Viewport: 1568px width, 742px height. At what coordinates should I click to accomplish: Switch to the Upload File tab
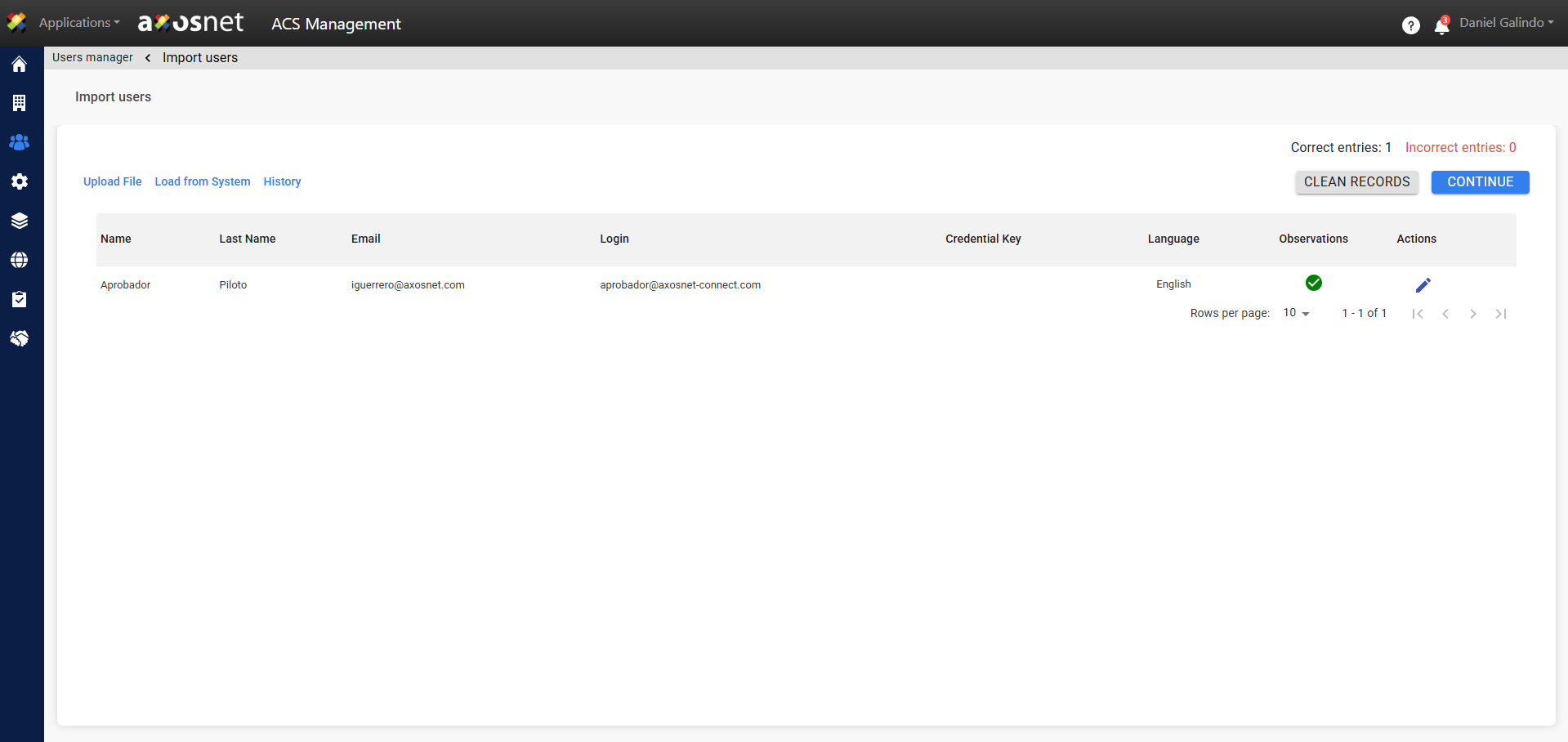[x=112, y=181]
